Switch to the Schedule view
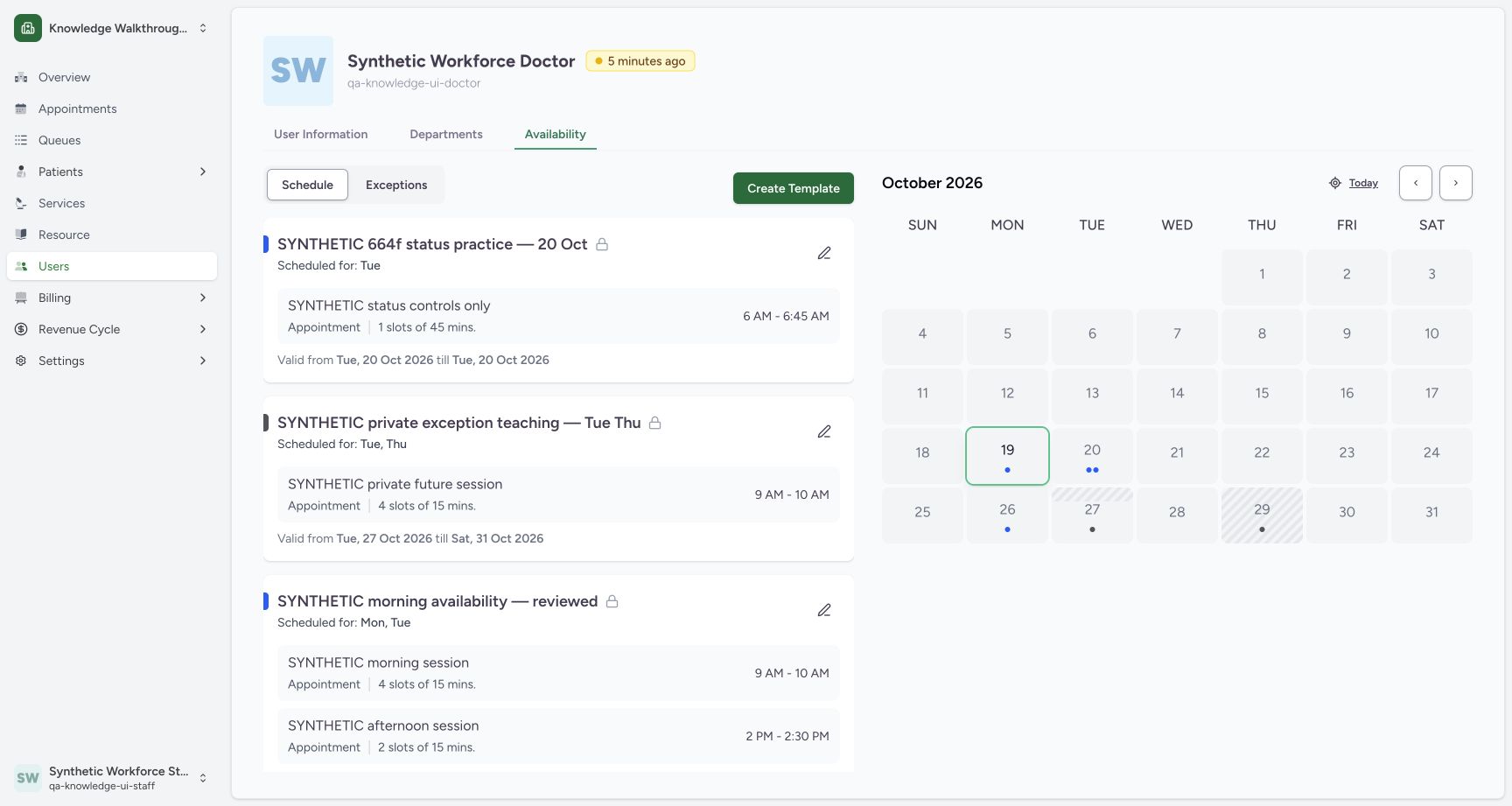Viewport: 1512px width, 806px height. 307,185
